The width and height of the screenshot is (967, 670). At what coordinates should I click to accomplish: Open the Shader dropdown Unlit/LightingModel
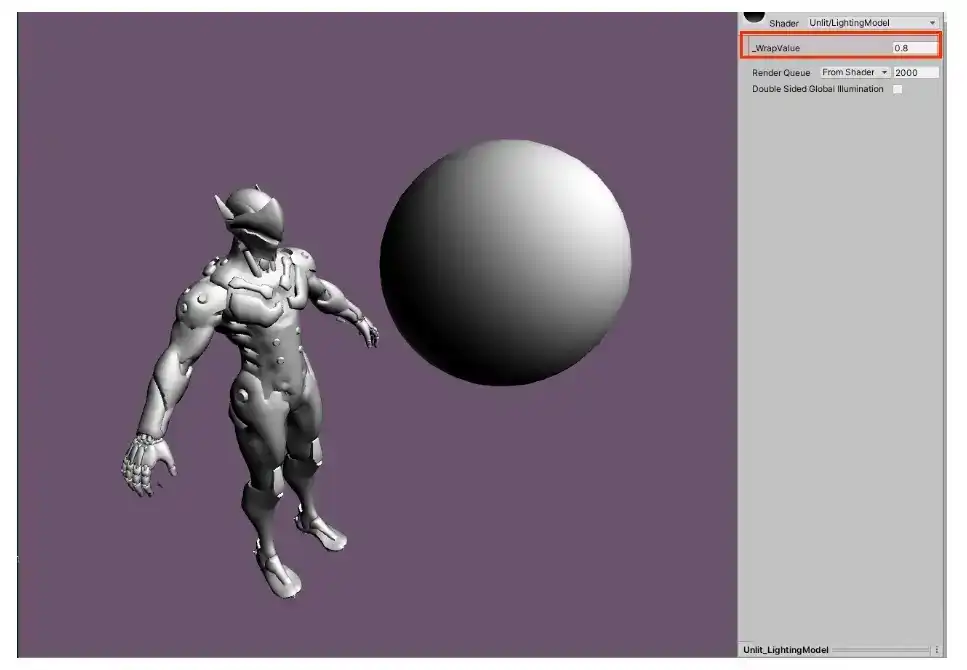pyautogui.click(x=873, y=23)
